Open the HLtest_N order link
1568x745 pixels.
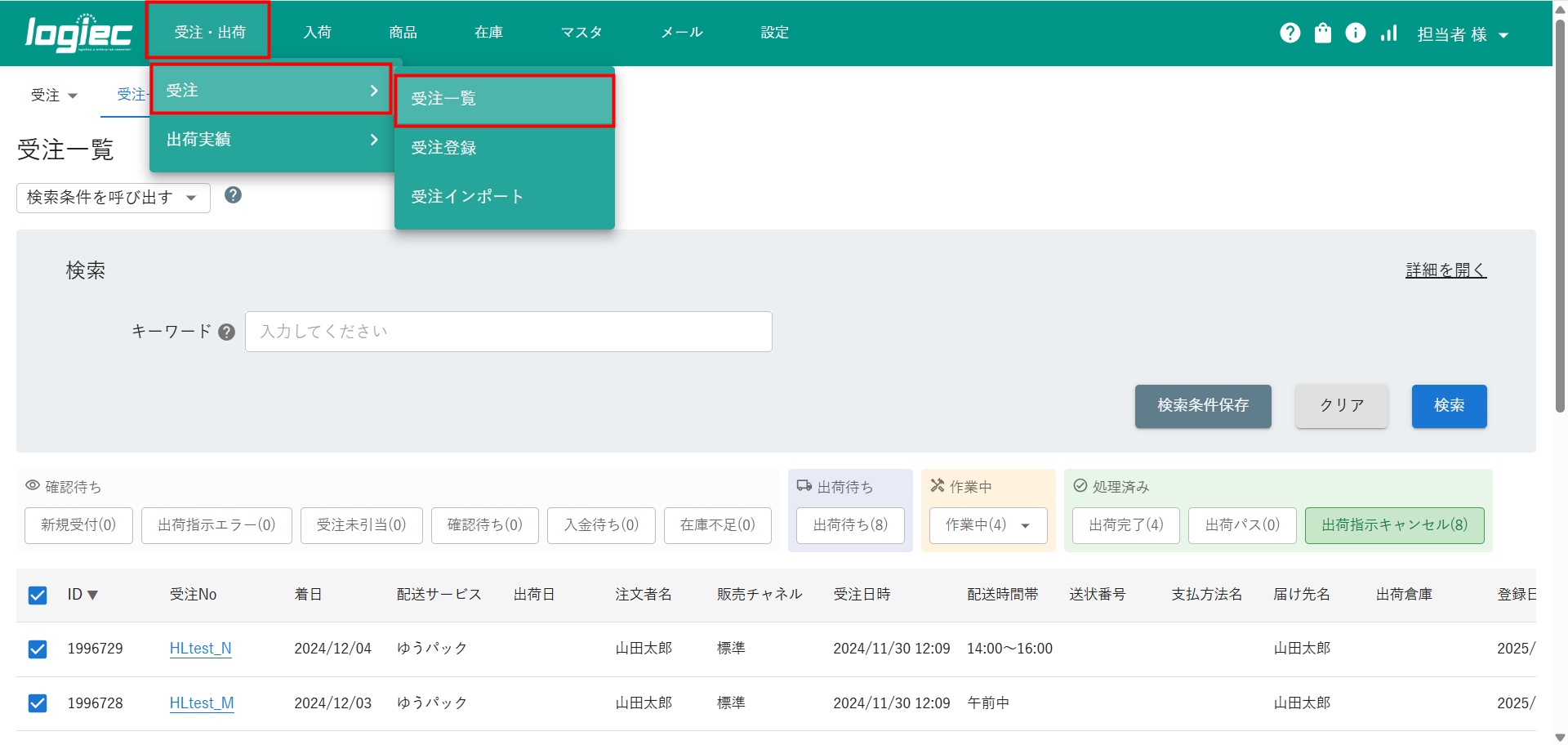click(x=200, y=649)
